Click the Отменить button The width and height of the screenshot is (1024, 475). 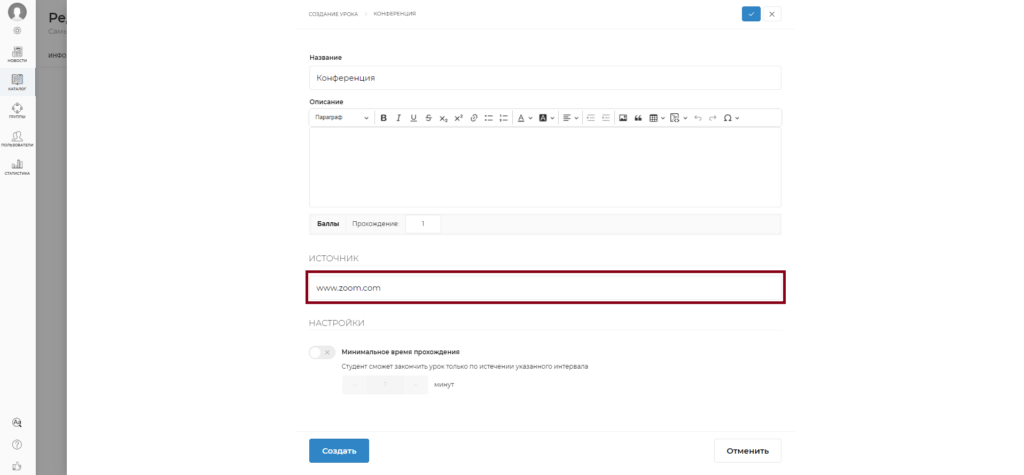[747, 451]
